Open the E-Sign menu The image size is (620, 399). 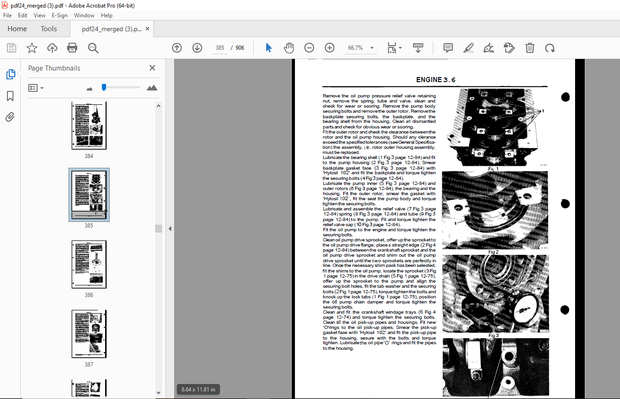(x=60, y=15)
